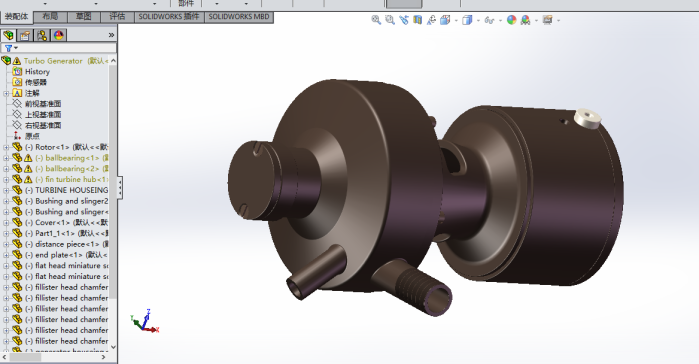Click the 原点 origin icon
This screenshot has width=699, height=364.
tap(17, 136)
